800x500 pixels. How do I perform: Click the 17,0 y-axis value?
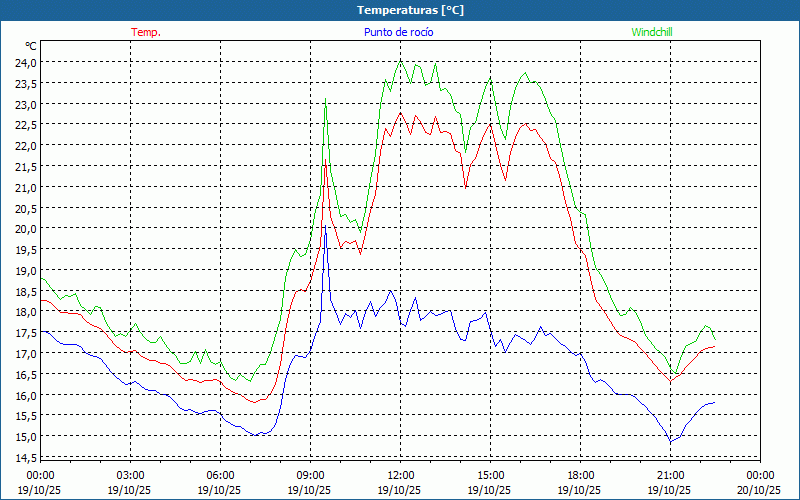(24, 354)
